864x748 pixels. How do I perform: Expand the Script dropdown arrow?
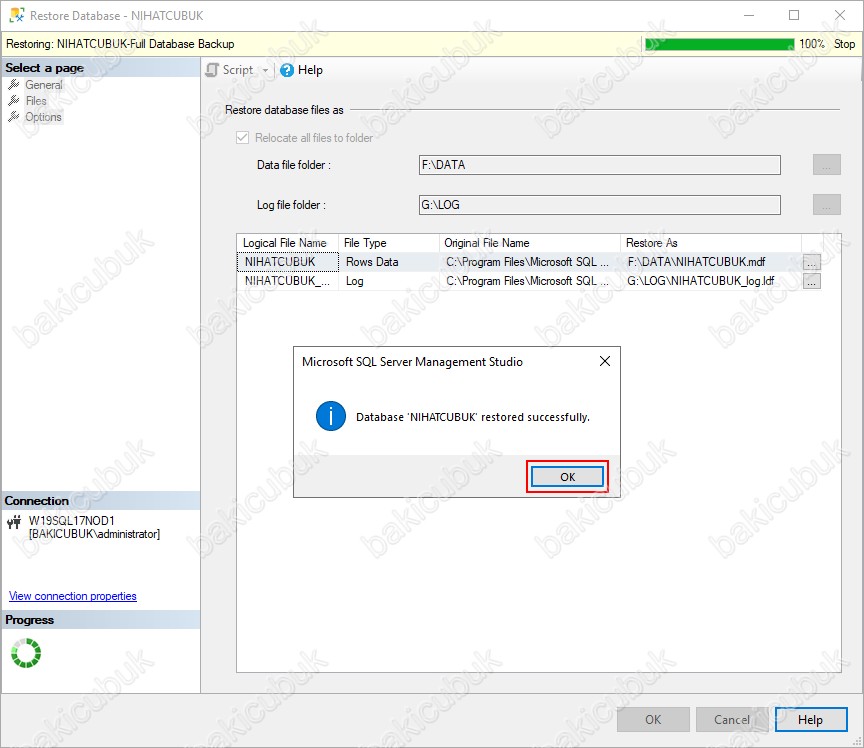(x=265, y=71)
